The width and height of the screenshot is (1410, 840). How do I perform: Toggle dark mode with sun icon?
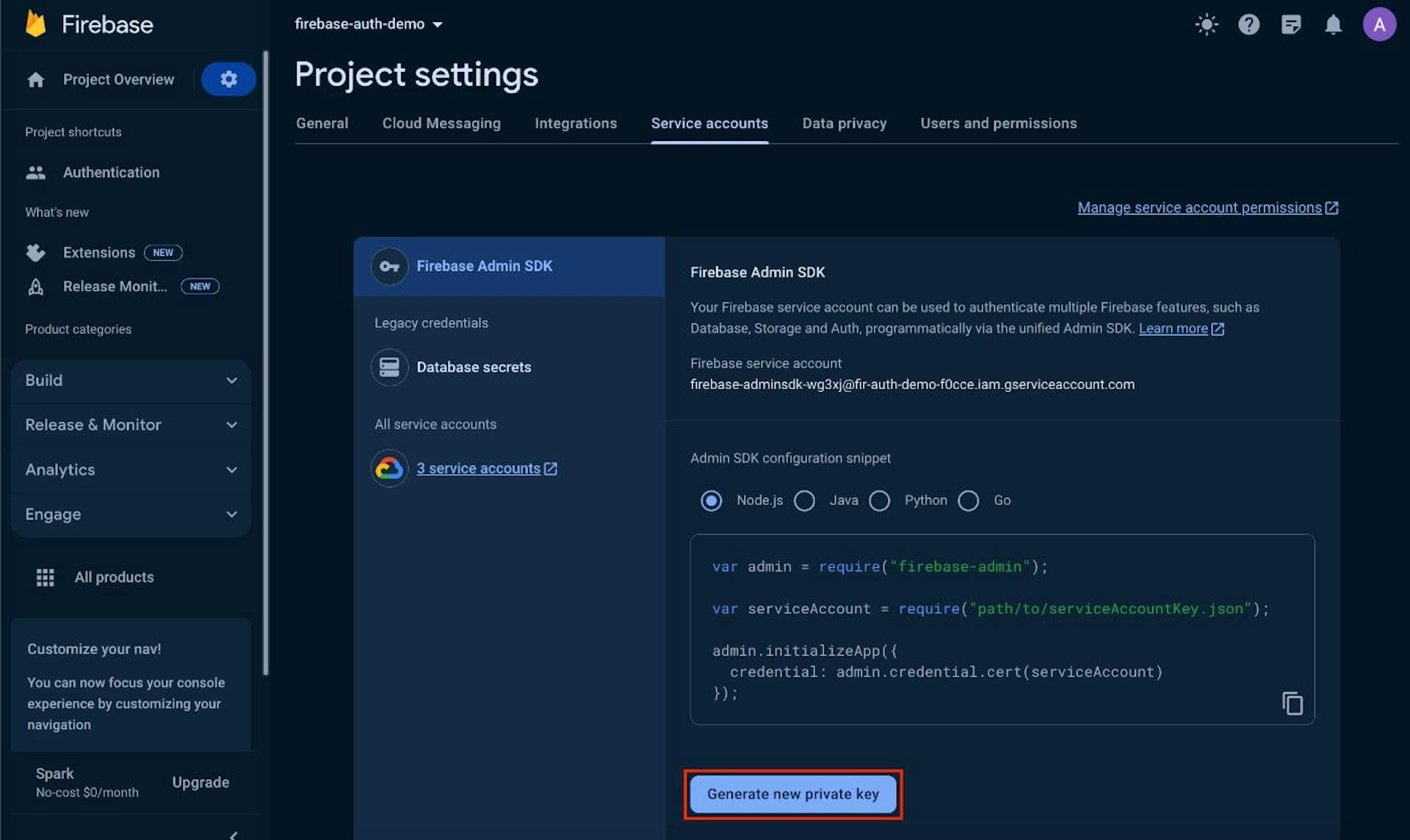coord(1206,24)
